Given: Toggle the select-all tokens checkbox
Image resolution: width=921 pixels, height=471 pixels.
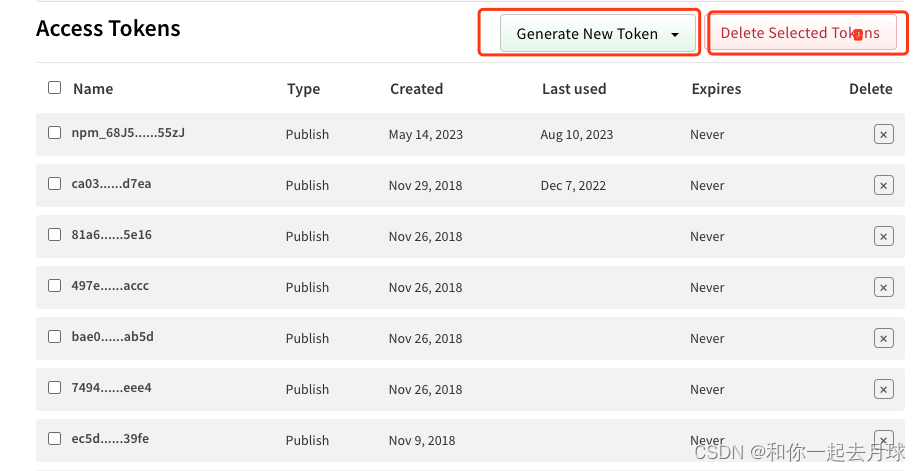Looking at the screenshot, I should [x=54, y=88].
